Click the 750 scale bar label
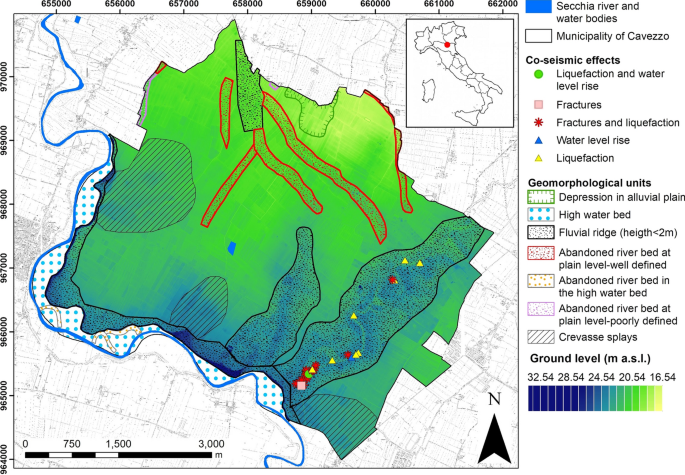Viewport: 685px width, 475px height. coord(72,444)
